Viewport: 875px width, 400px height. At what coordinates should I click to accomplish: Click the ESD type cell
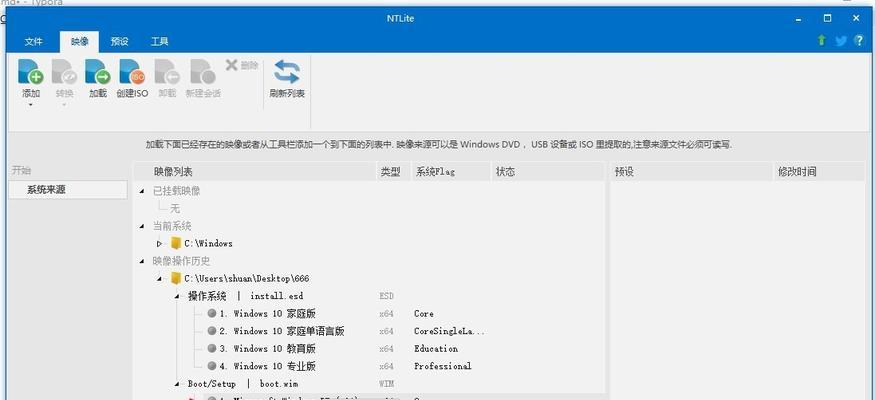[386, 296]
